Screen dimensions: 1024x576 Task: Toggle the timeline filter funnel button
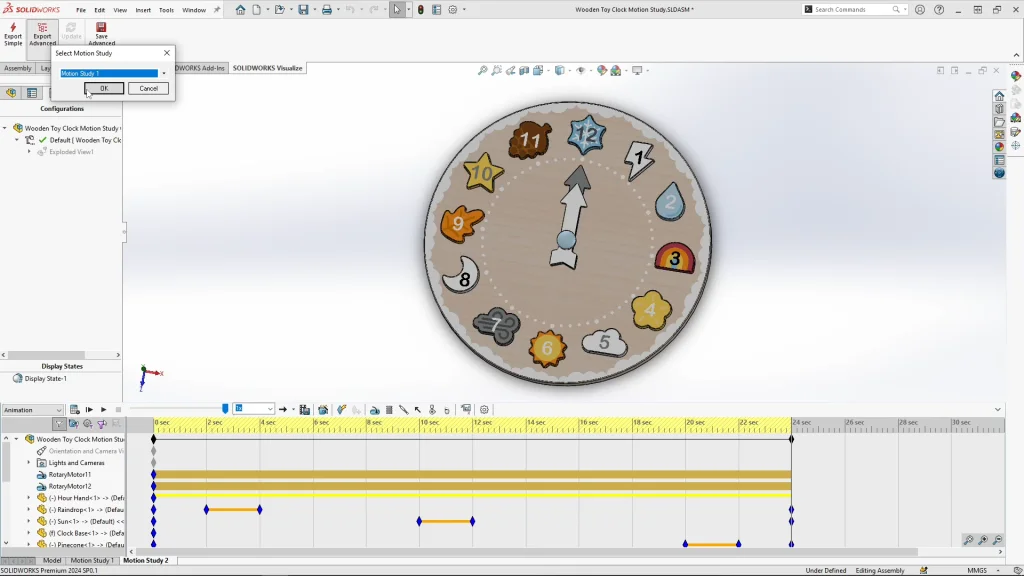click(x=60, y=424)
